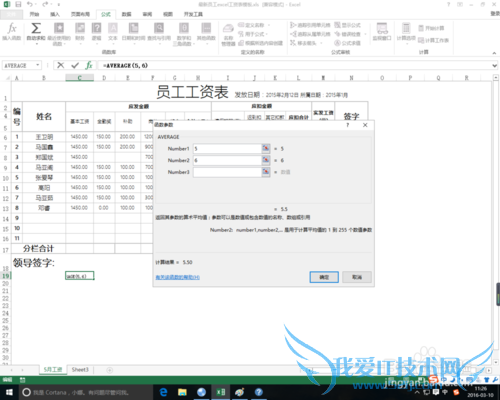Open the More Functions icon

206,32
